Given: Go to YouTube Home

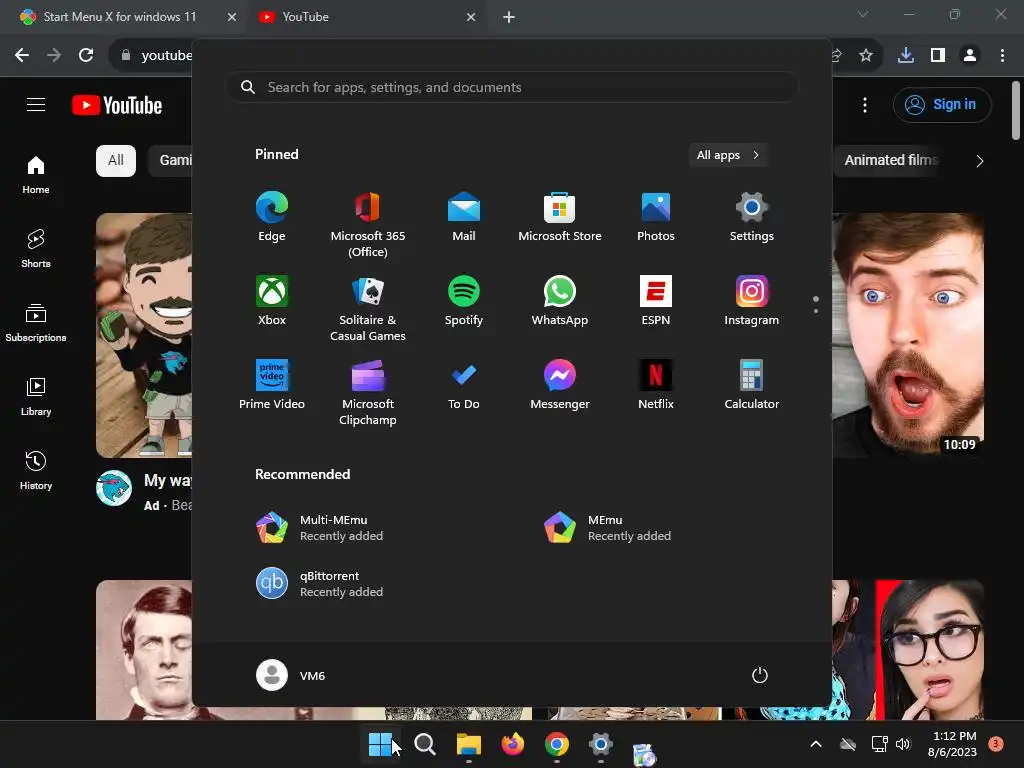Looking at the screenshot, I should pyautogui.click(x=36, y=175).
